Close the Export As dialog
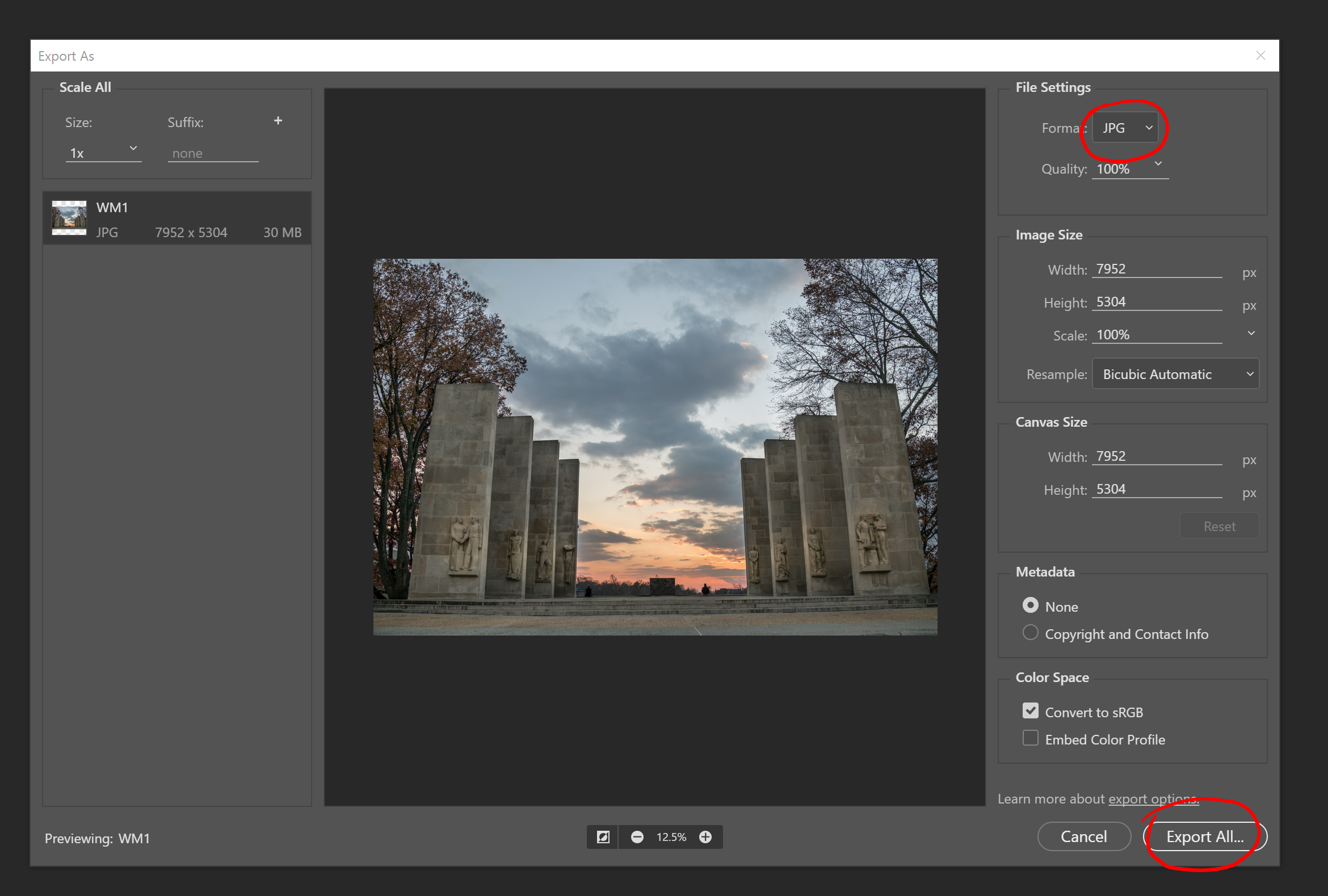Screen dimensions: 1328x896 click(x=1260, y=55)
